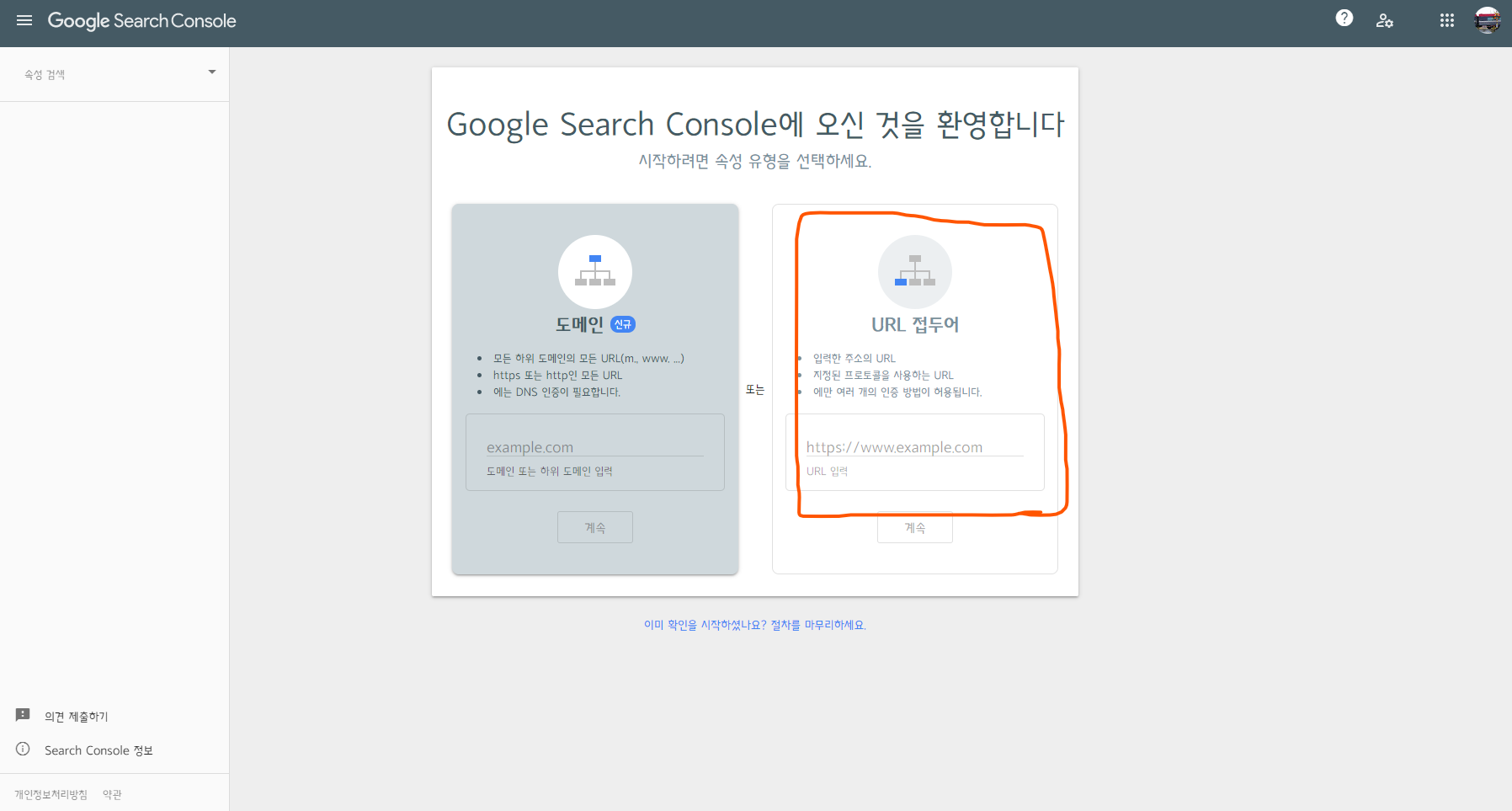Click the 'Google Search Console에 오신 것을 환영합니다' heading
This screenshot has height=811, width=1512.
(755, 125)
